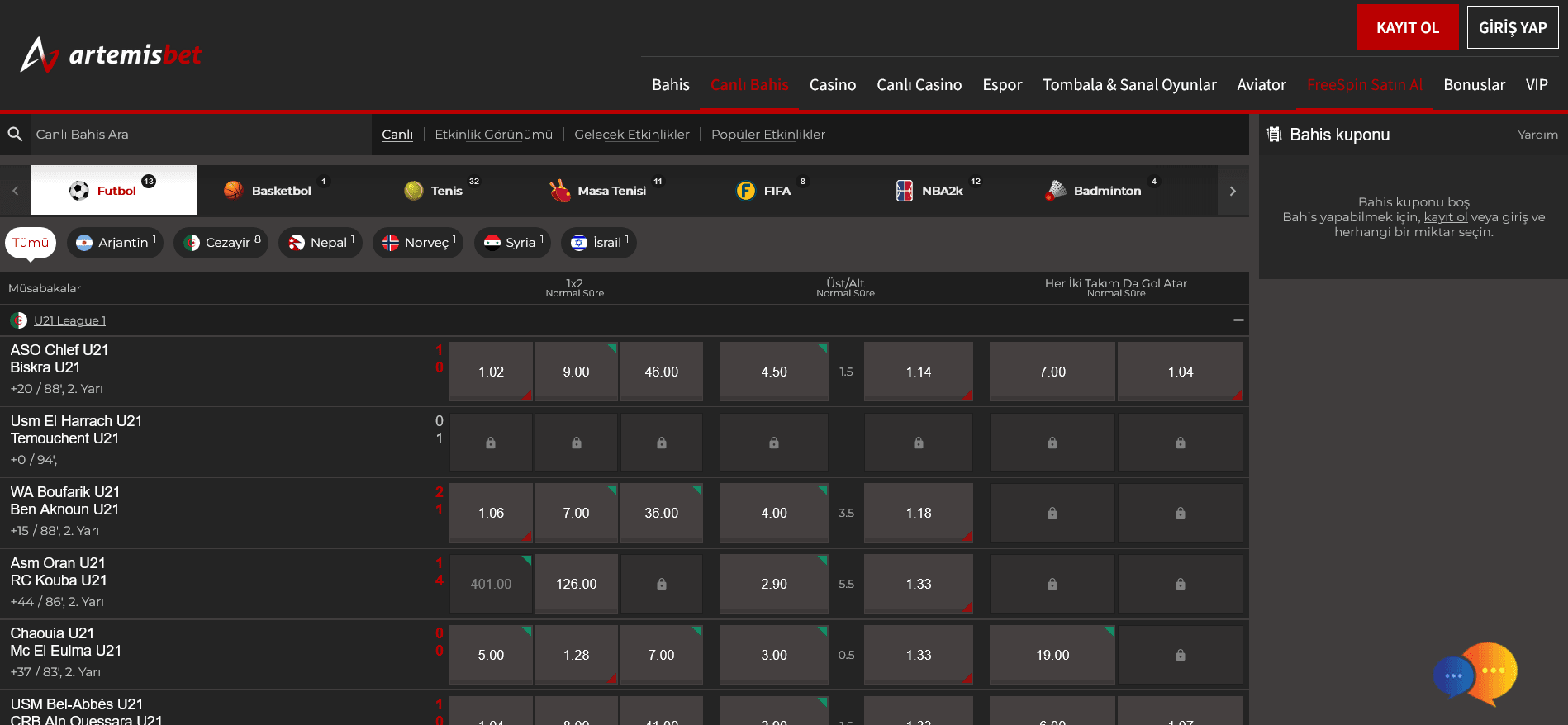The image size is (1568, 725).
Task: Click the KAYIT OL button
Action: (1407, 27)
